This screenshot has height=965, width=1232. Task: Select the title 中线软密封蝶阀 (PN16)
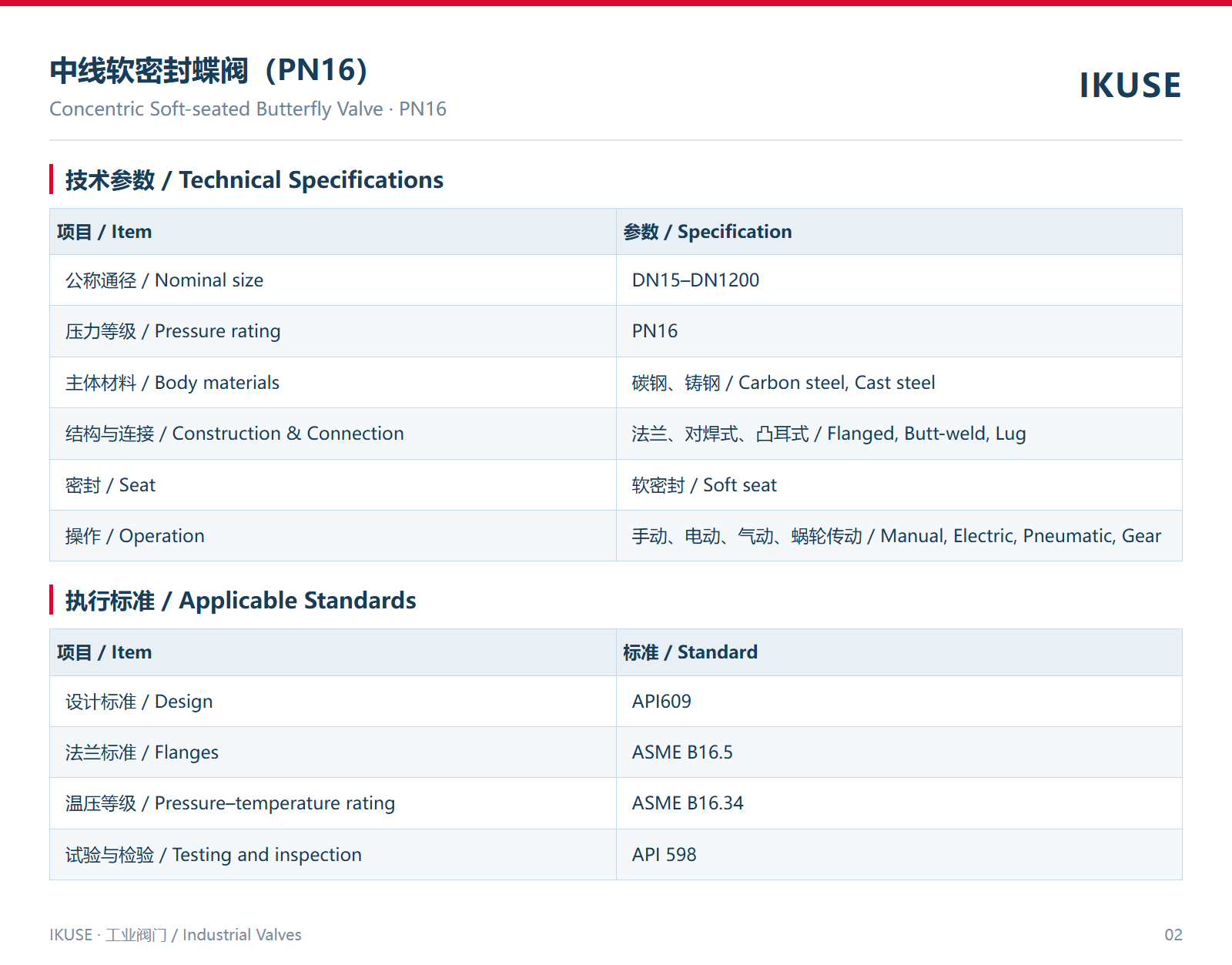(x=209, y=70)
